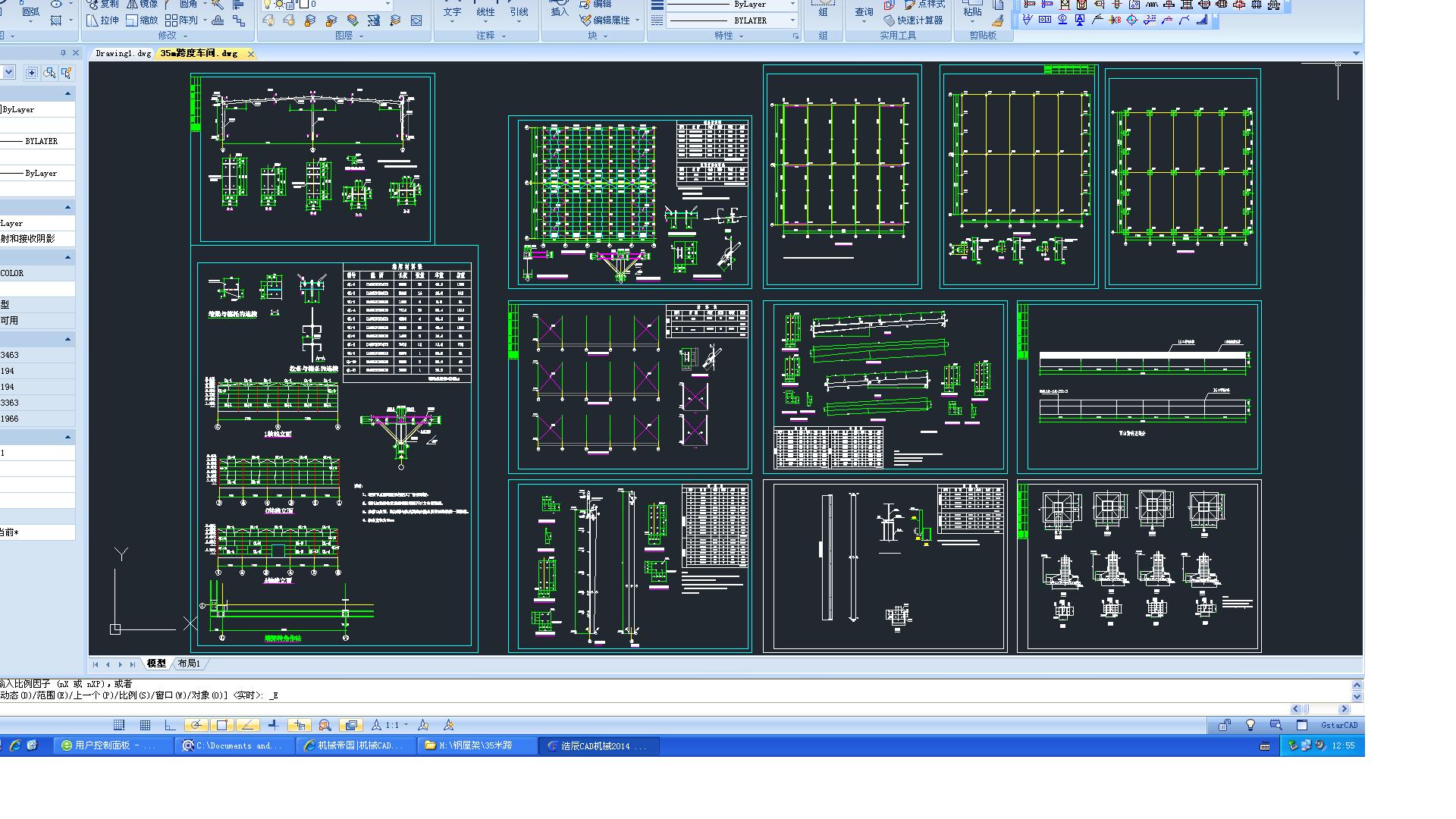
Task: Open the 查询 inquiry button
Action: tap(864, 11)
